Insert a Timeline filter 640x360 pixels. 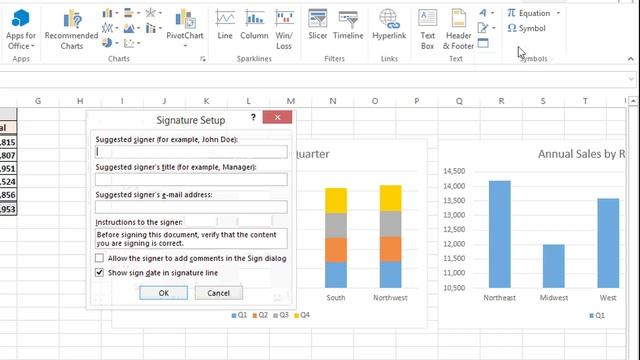(348, 24)
